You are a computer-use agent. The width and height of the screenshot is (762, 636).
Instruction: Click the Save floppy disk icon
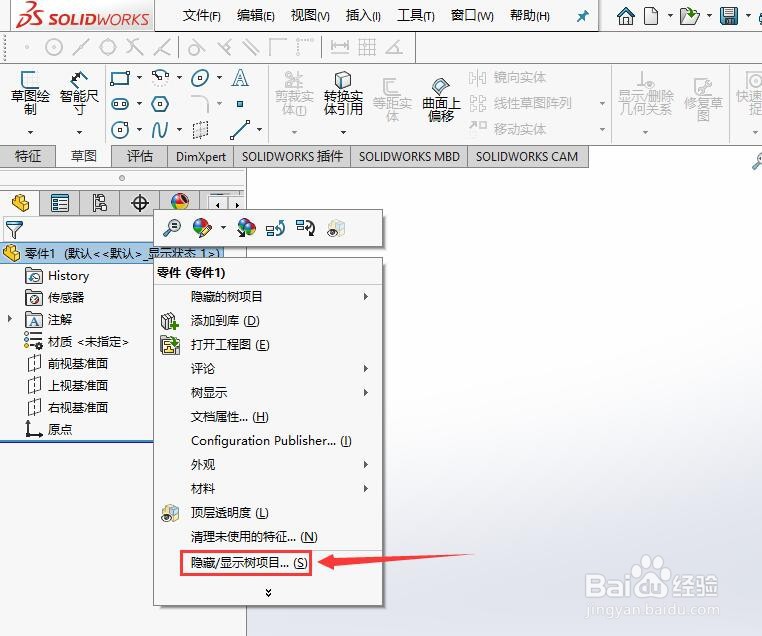[729, 16]
